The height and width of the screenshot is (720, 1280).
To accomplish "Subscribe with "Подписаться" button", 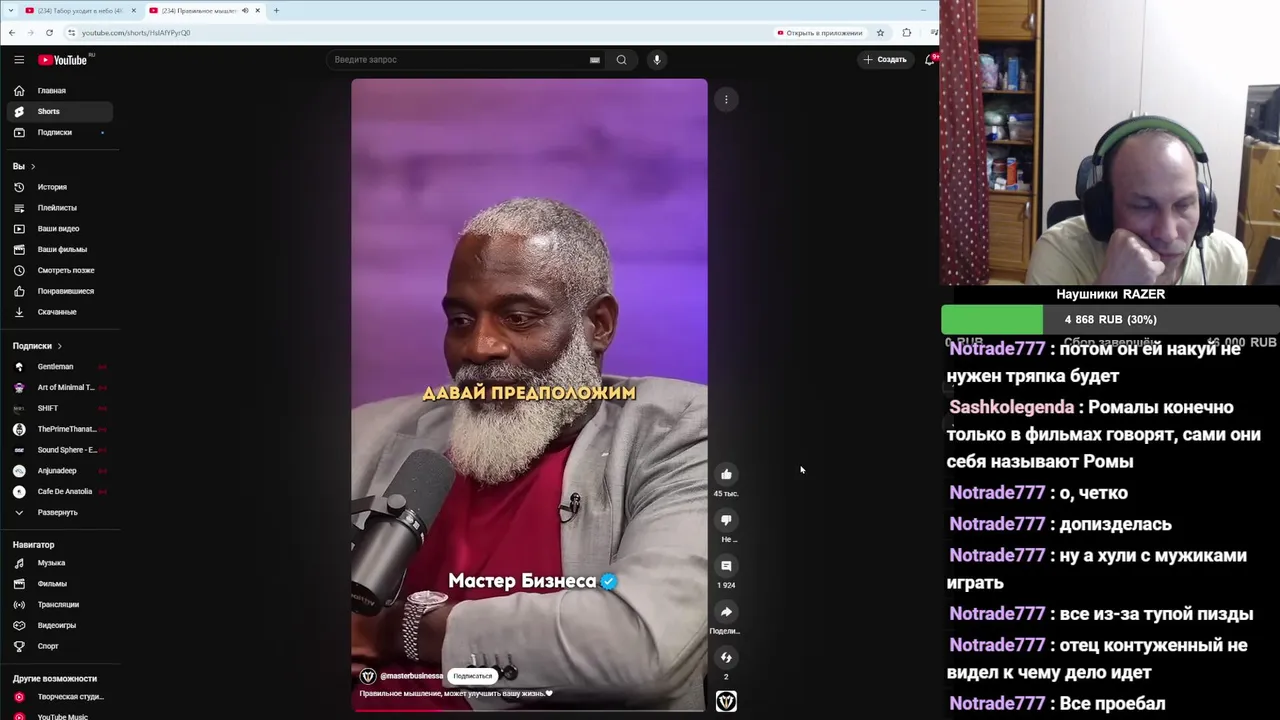I will tap(473, 676).
